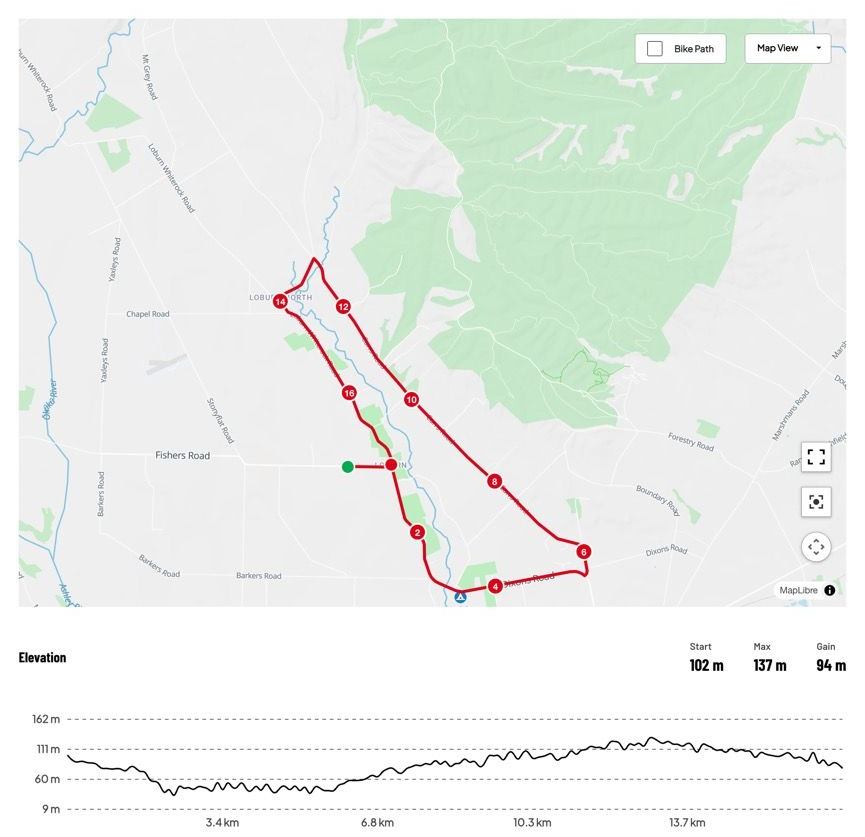Click the recenter route icon

(816, 502)
